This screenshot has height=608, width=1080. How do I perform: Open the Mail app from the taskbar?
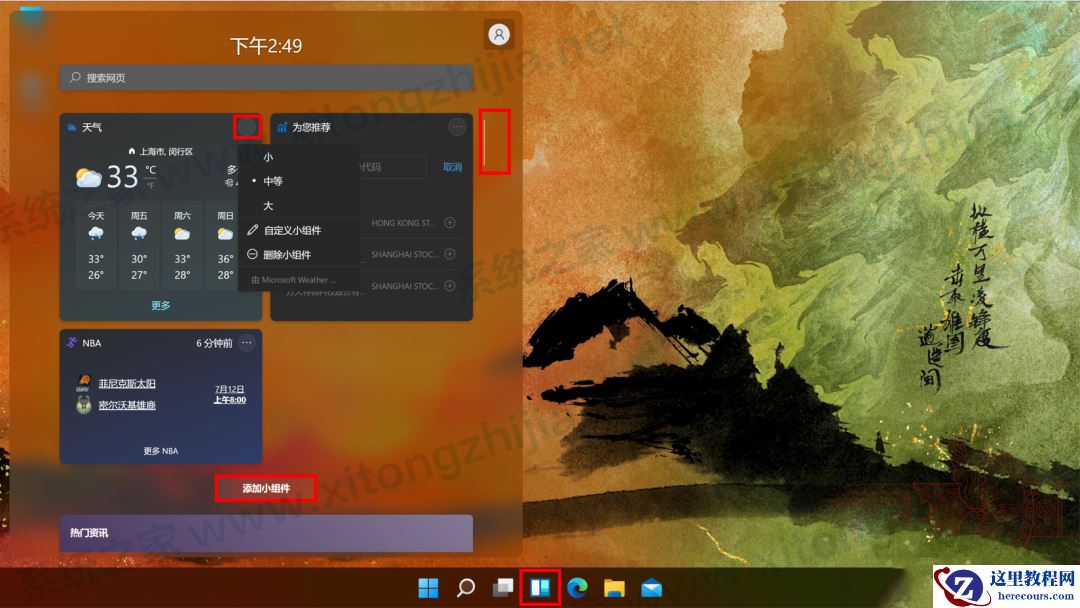(x=651, y=589)
